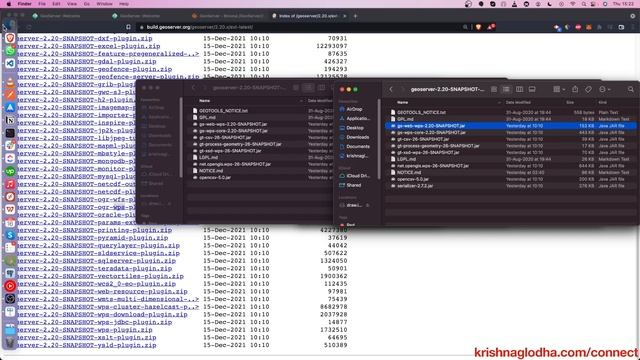Open the wps-plugin.zip download link
This screenshot has width=640, height=360.
[84, 330]
